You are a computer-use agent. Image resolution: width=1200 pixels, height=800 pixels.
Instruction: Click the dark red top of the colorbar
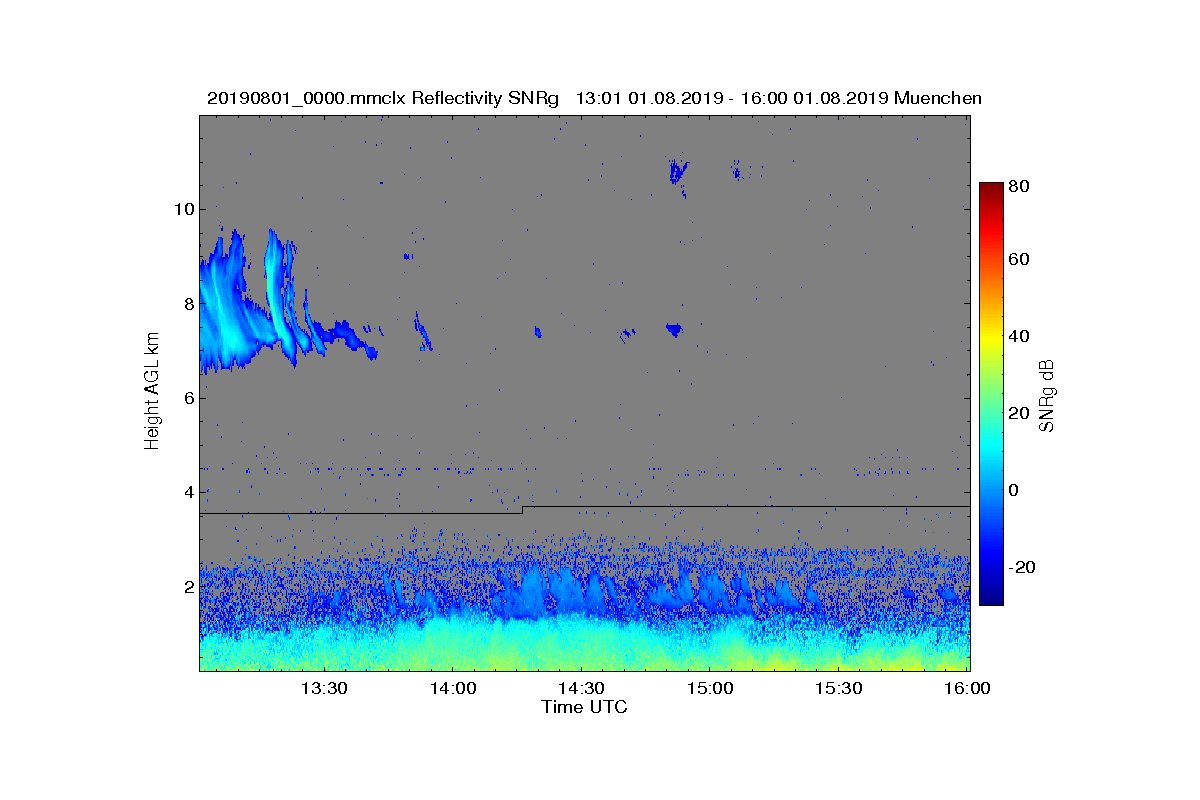click(991, 190)
